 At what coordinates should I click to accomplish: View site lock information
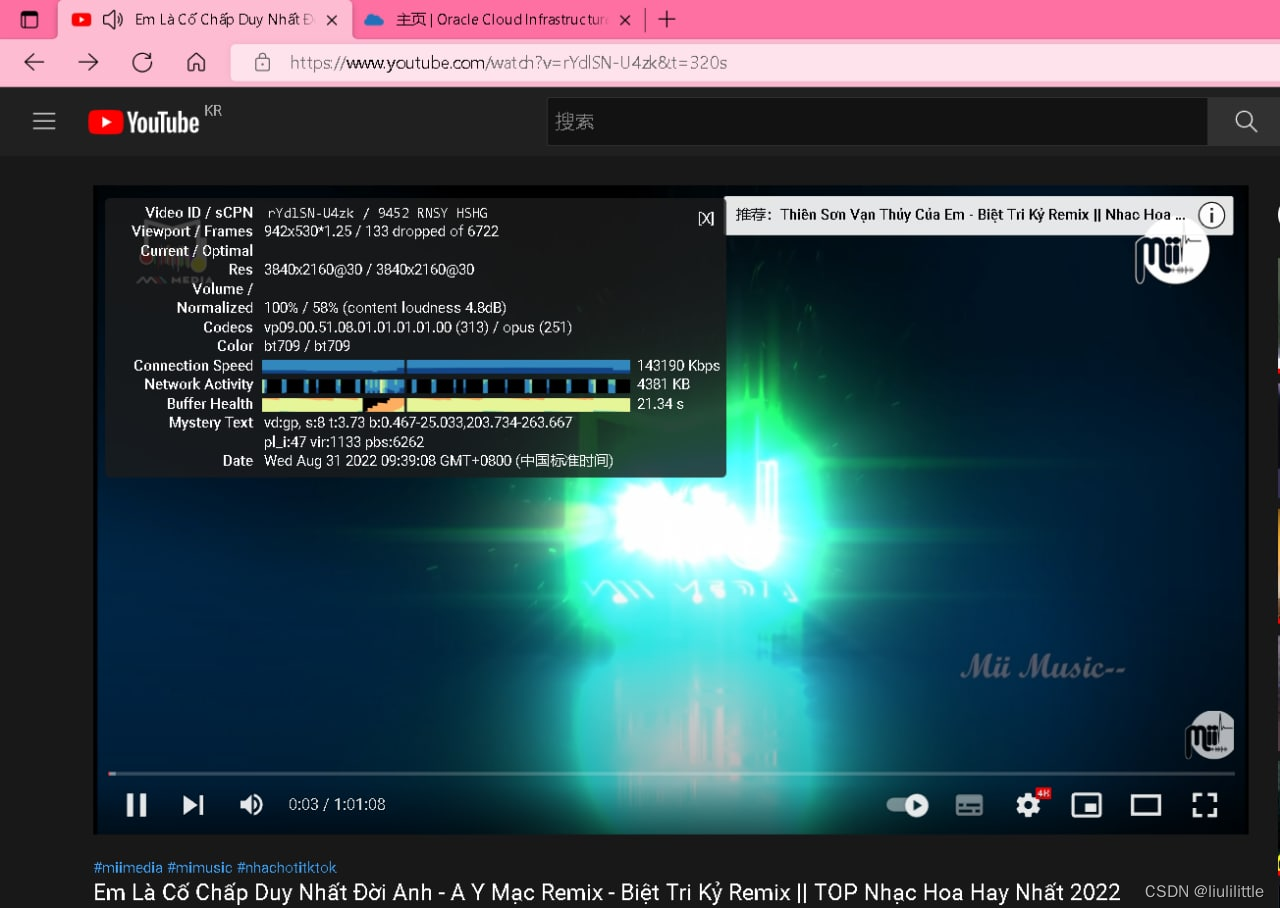tap(262, 62)
